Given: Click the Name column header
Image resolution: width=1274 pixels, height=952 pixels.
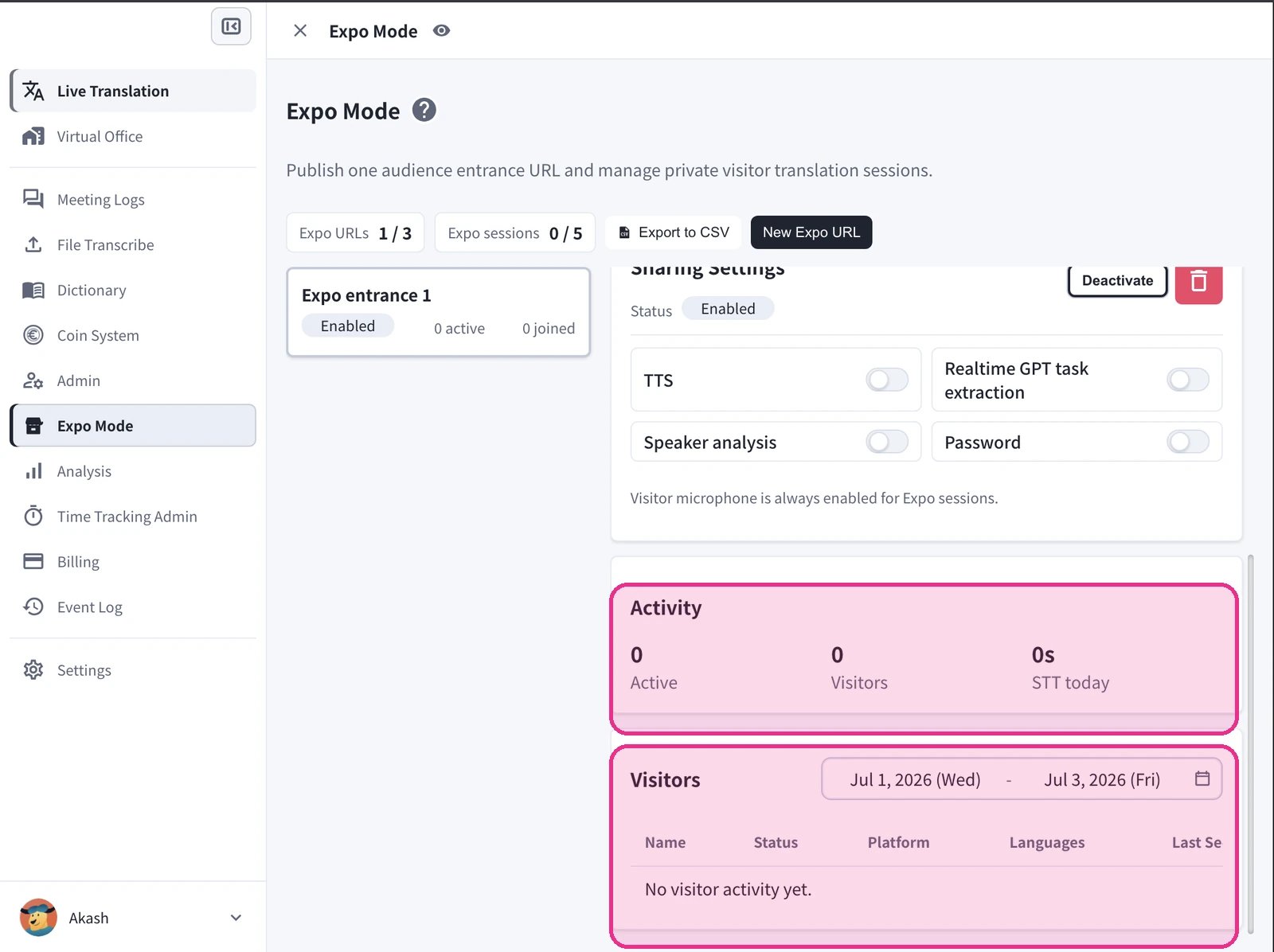Looking at the screenshot, I should pyautogui.click(x=665, y=842).
